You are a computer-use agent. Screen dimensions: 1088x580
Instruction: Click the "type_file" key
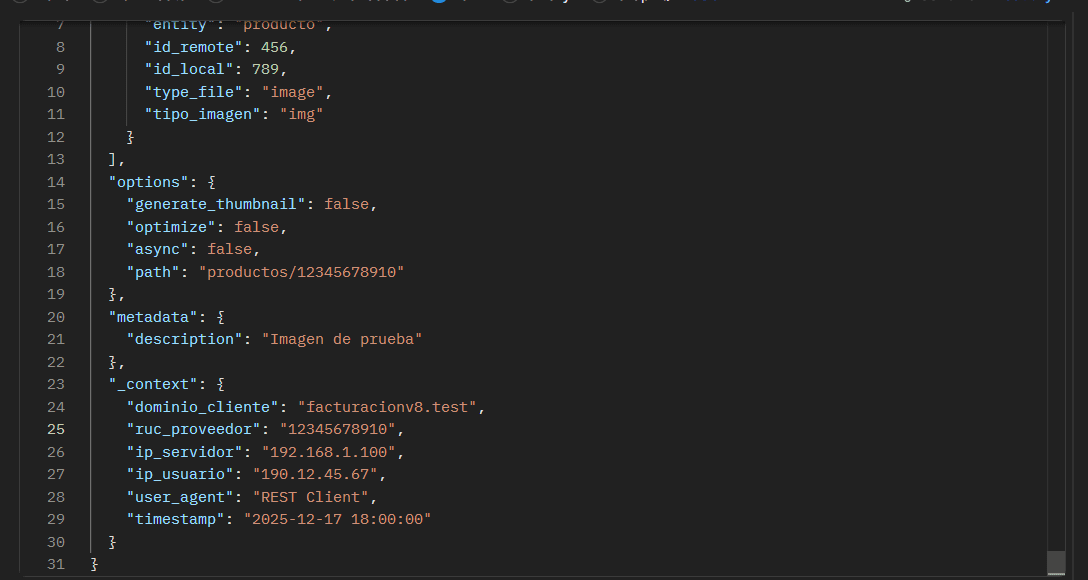[x=194, y=92]
